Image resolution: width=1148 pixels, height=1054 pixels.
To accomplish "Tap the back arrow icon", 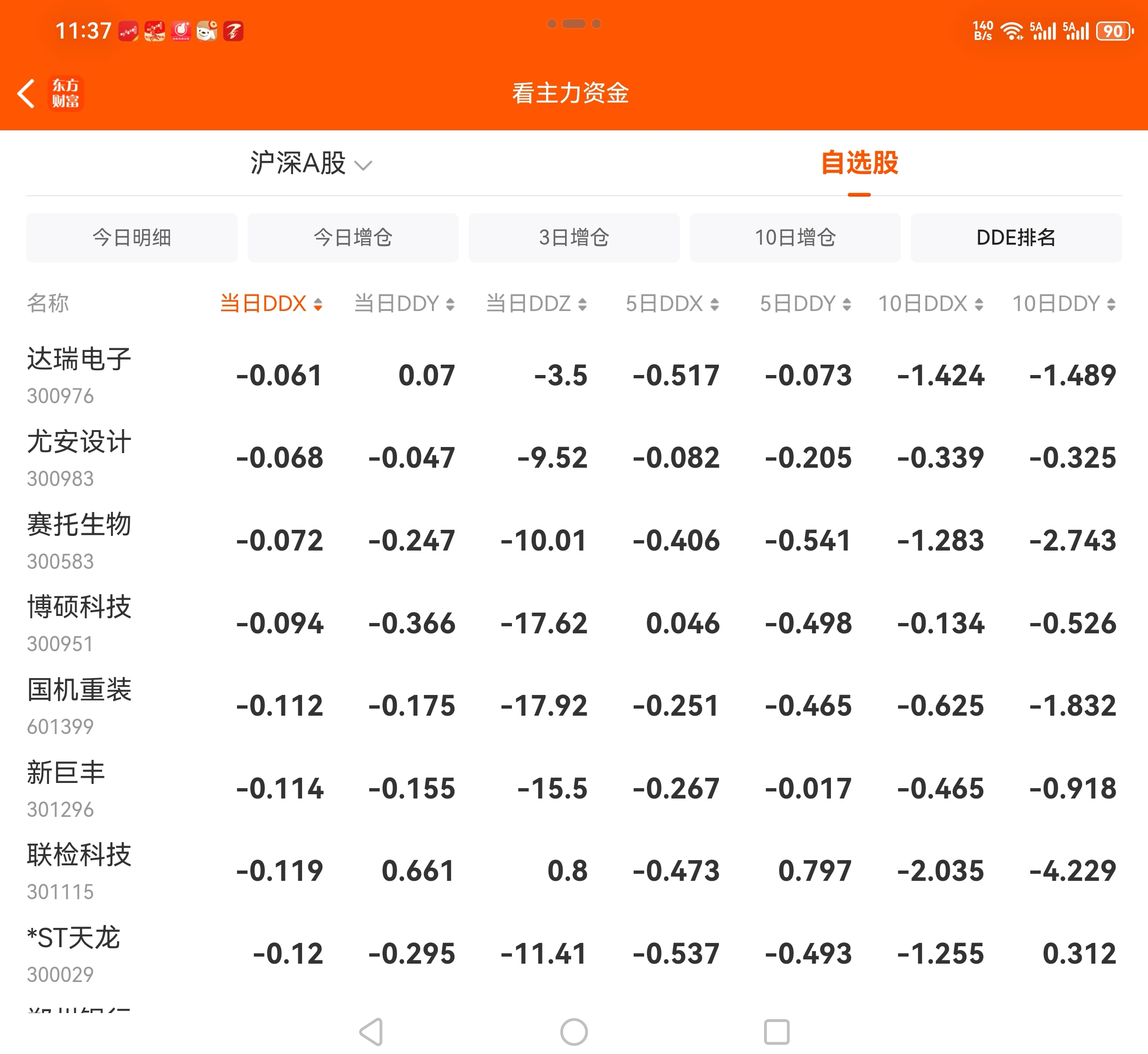I will point(26,94).
